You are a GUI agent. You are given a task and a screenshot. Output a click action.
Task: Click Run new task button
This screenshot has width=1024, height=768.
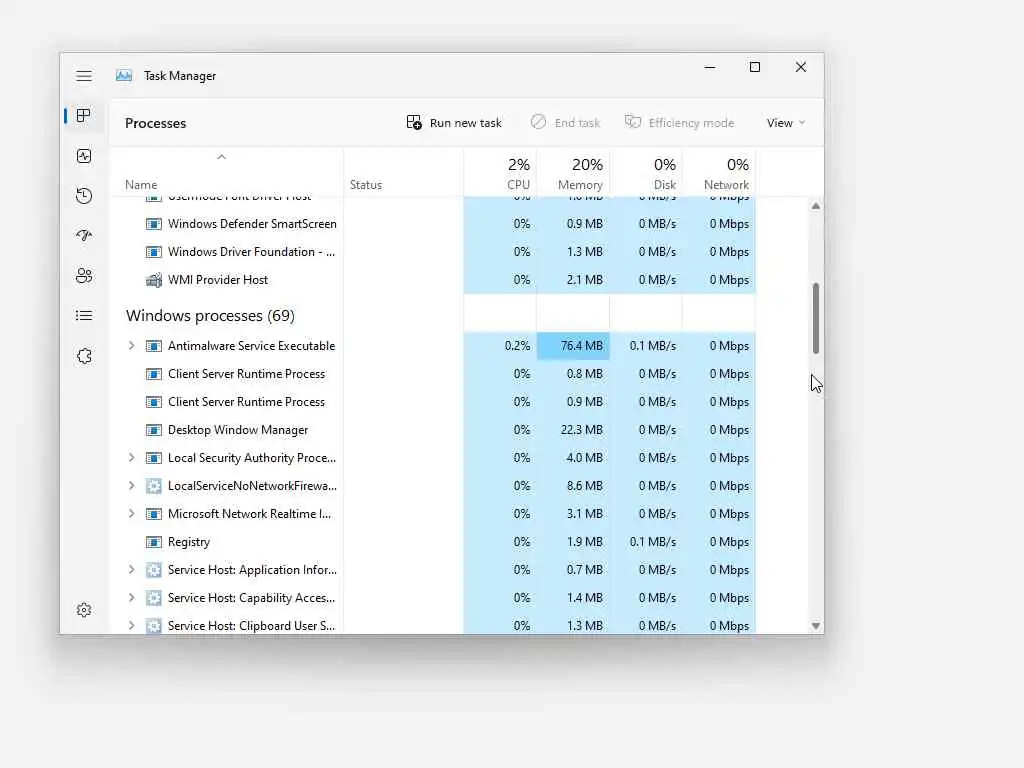coord(454,123)
